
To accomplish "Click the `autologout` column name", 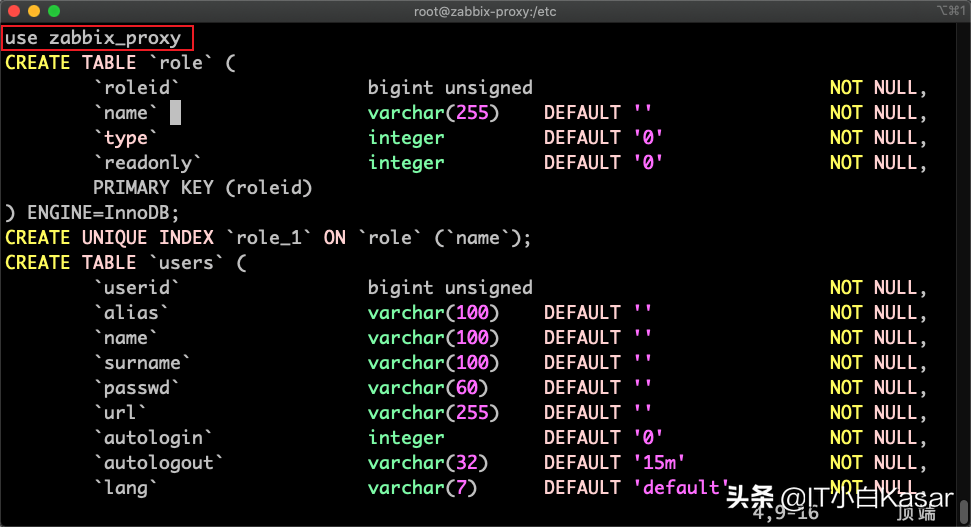I will (x=159, y=463).
